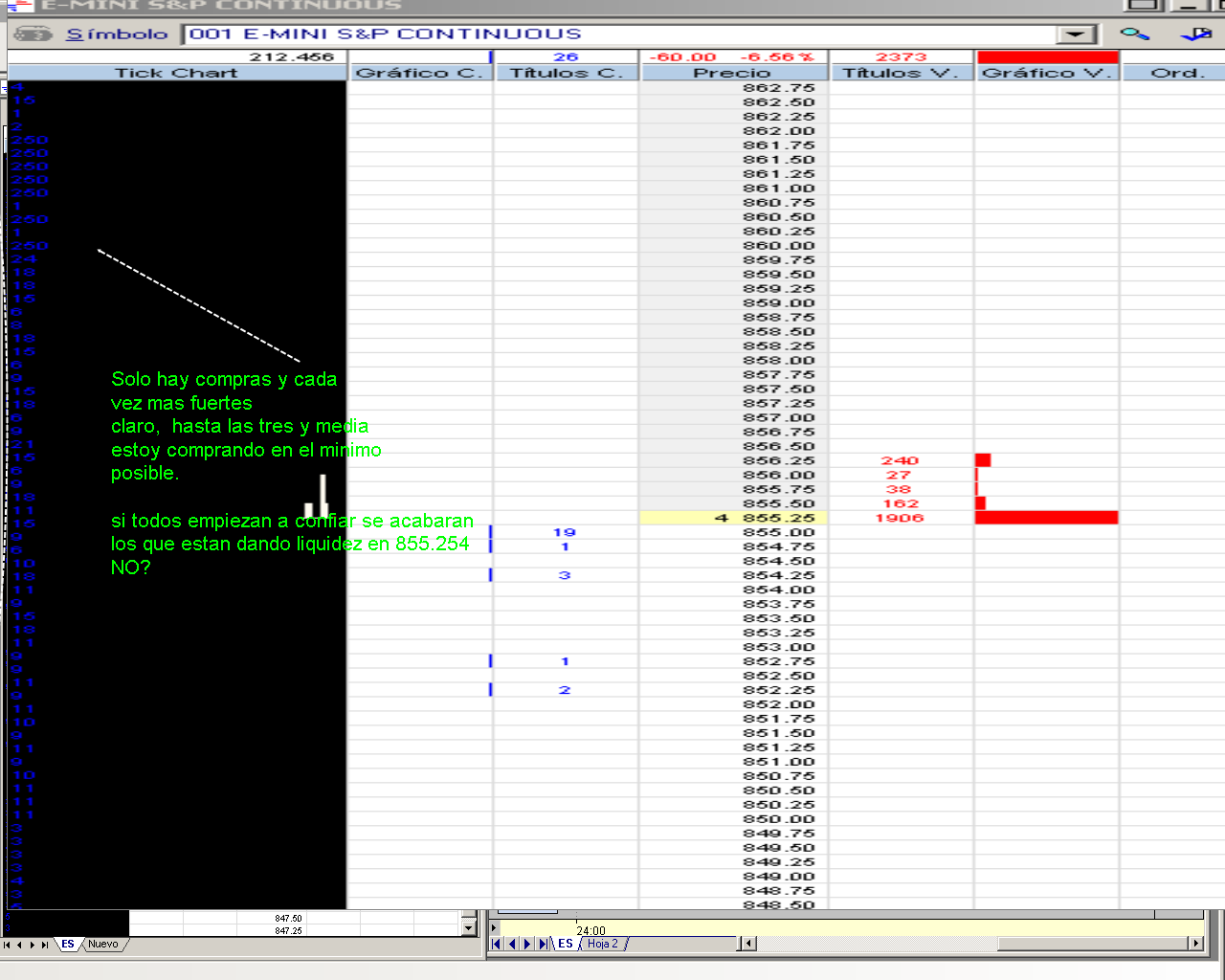Click the 24:00 time label

[591, 931]
